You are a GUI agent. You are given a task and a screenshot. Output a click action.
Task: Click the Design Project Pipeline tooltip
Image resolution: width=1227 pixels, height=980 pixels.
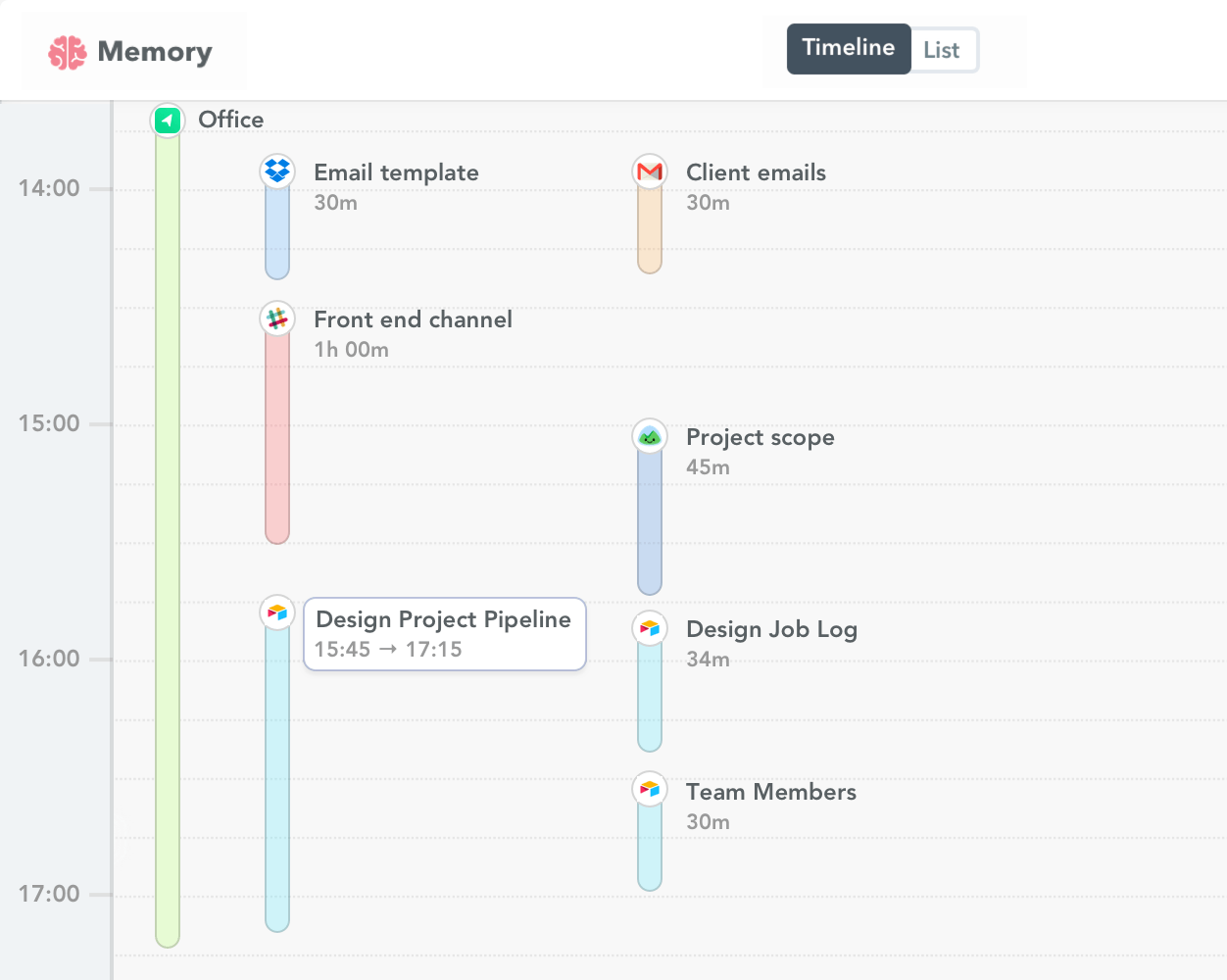443,633
